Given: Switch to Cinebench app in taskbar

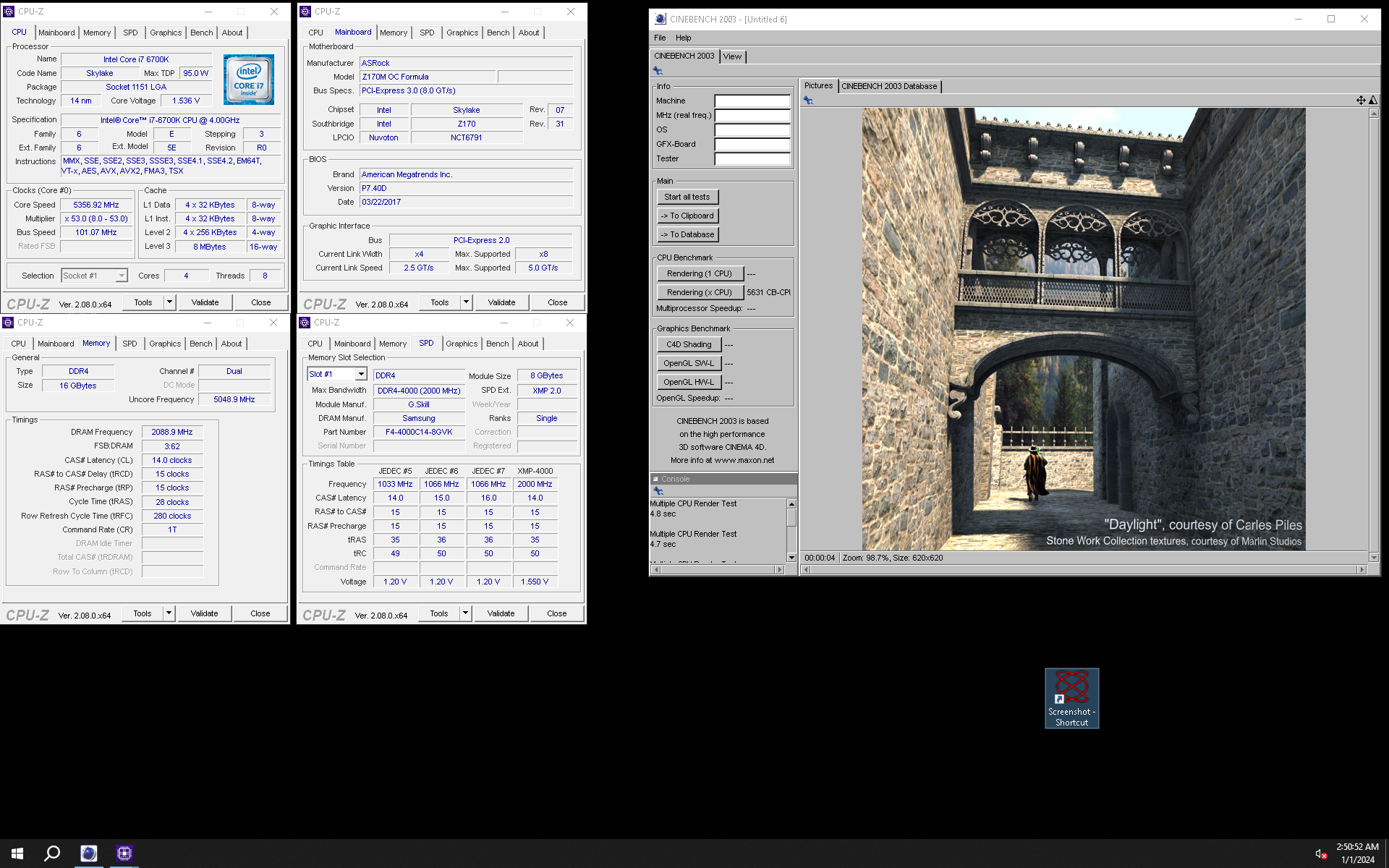Looking at the screenshot, I should click(88, 854).
